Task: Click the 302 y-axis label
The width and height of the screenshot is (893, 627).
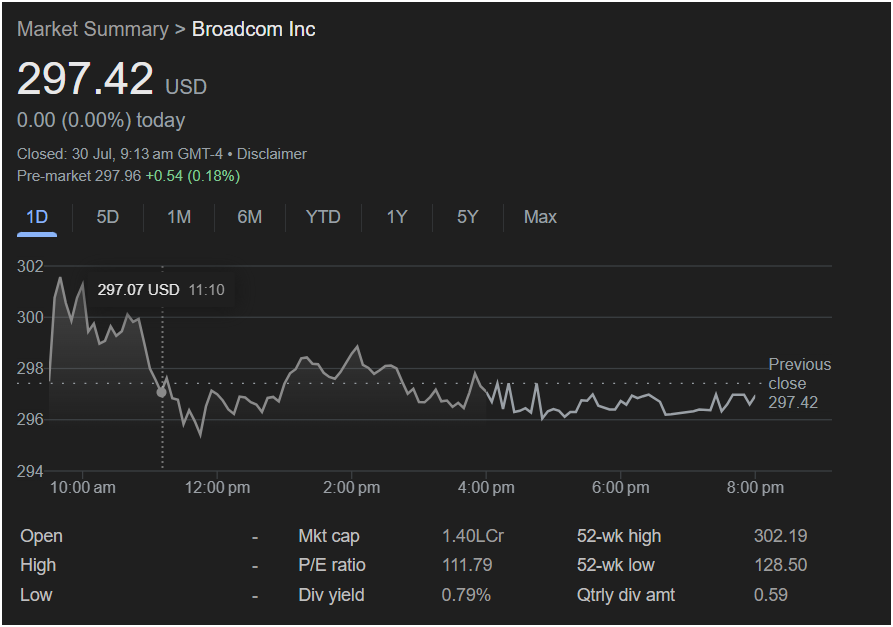Action: point(30,266)
